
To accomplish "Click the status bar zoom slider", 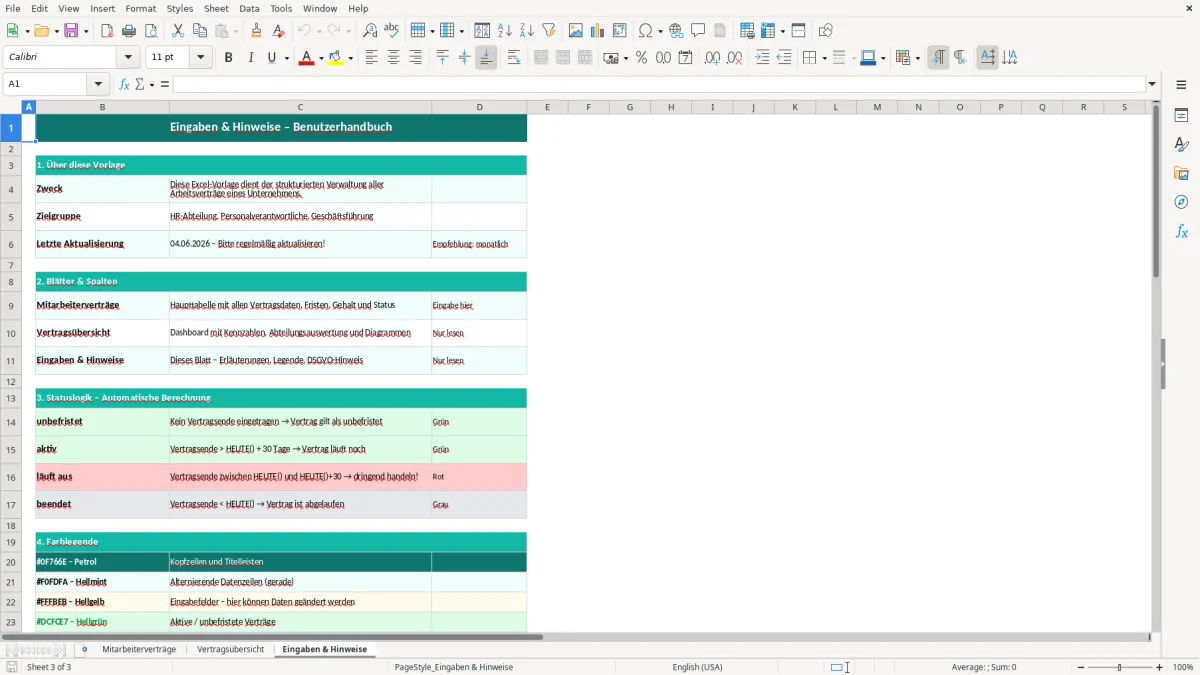I will (x=1119, y=667).
